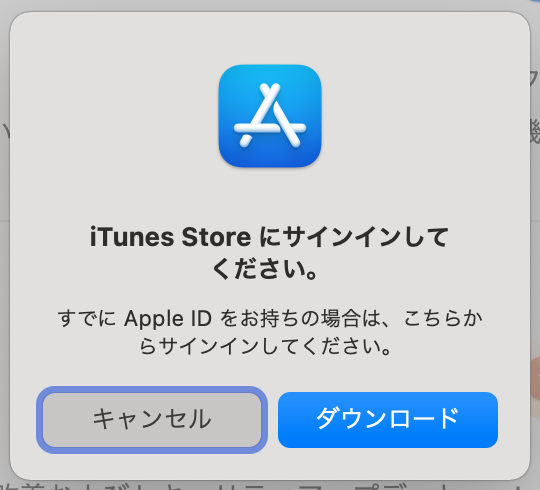540x490 pixels.
Task: Click the すでに text at description start
Action: click(x=87, y=318)
